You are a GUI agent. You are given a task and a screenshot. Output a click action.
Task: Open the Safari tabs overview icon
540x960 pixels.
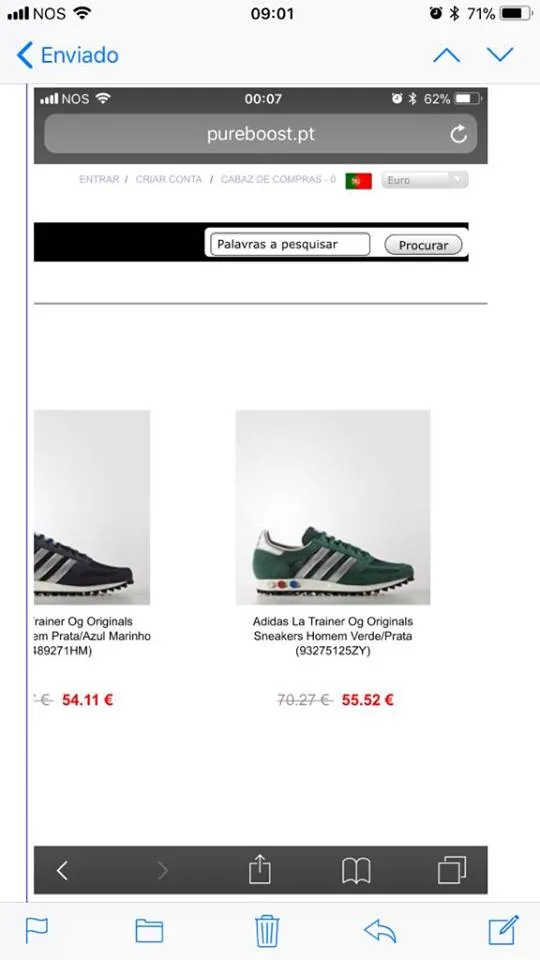pyautogui.click(x=452, y=870)
